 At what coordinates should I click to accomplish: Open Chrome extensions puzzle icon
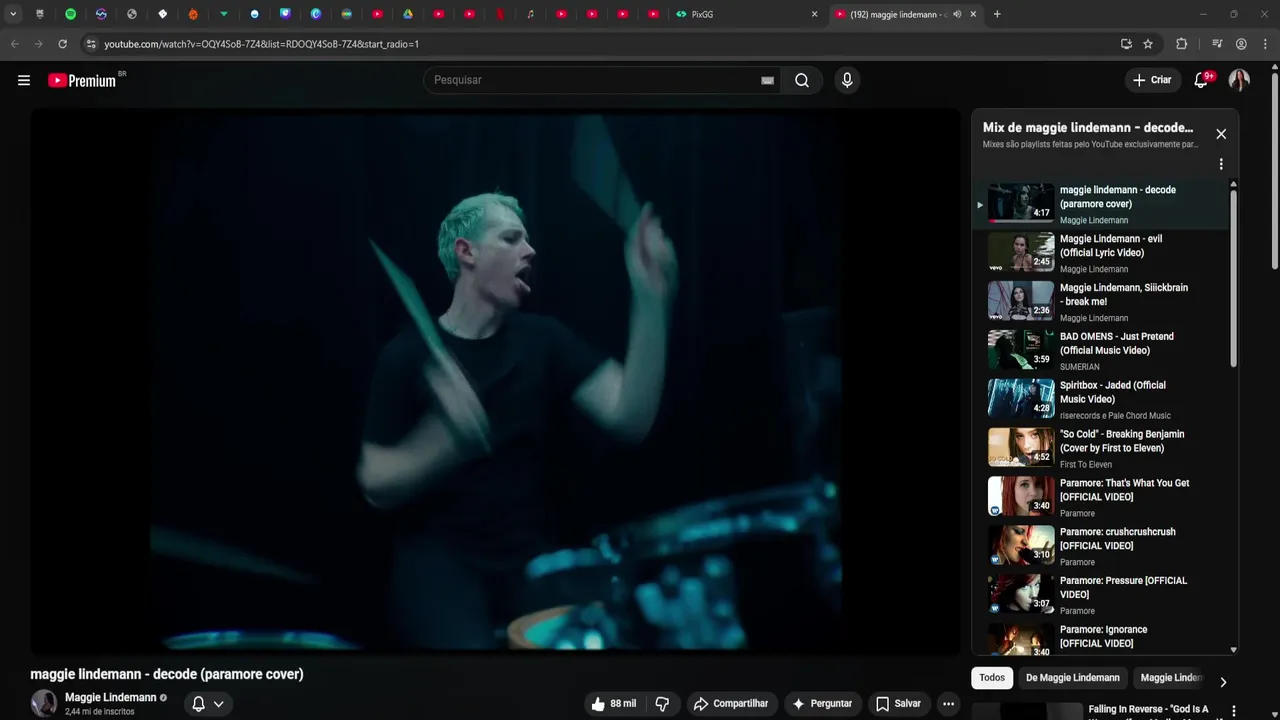pos(1182,44)
